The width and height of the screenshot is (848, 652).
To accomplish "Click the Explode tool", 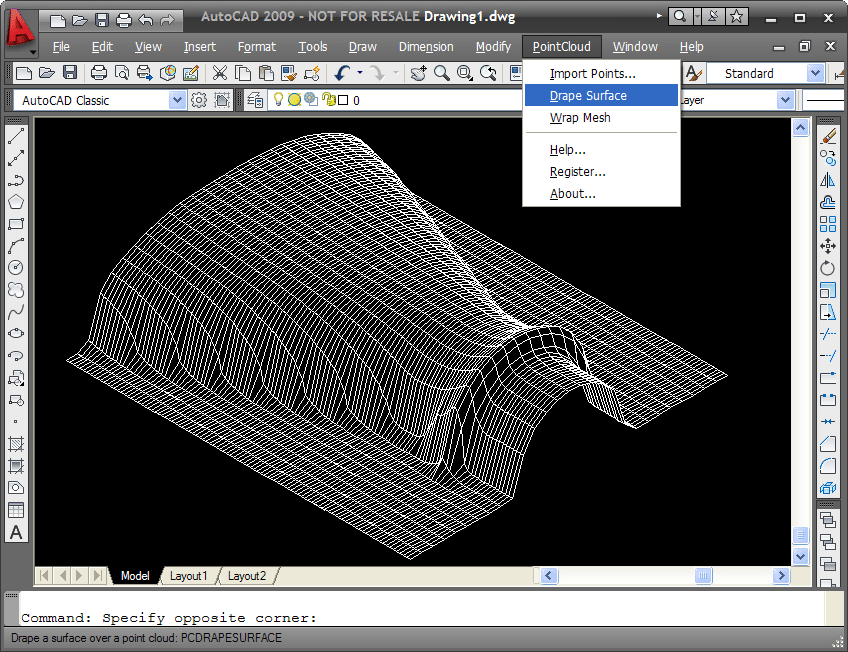I will click(x=828, y=488).
